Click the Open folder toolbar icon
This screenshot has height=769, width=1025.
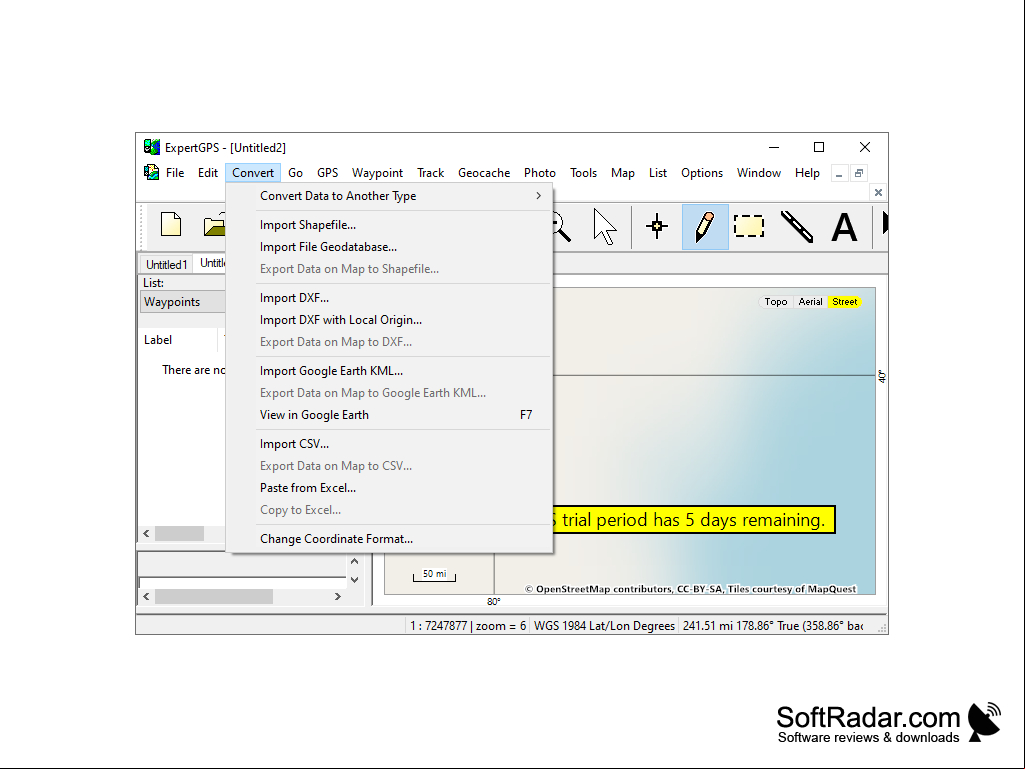point(214,226)
